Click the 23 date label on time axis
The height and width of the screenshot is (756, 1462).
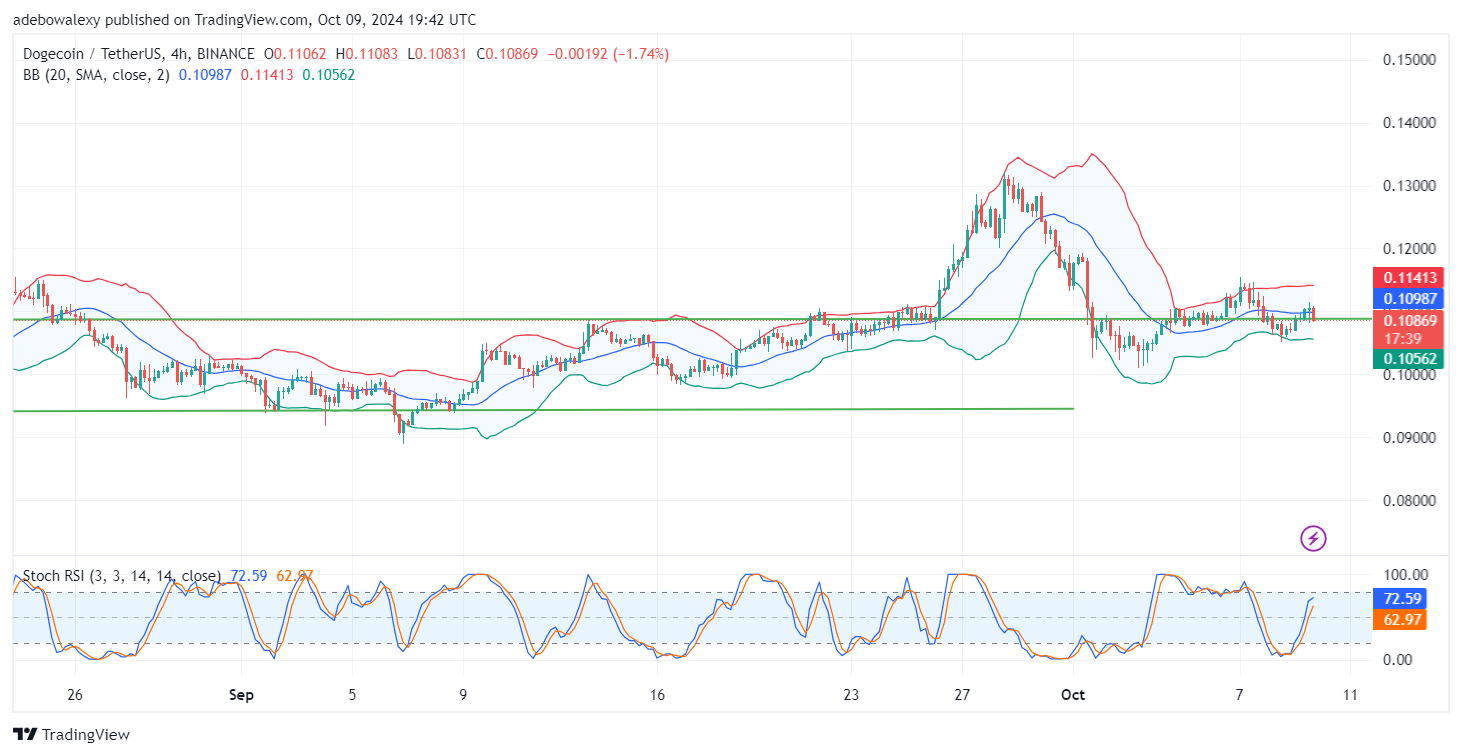(850, 695)
